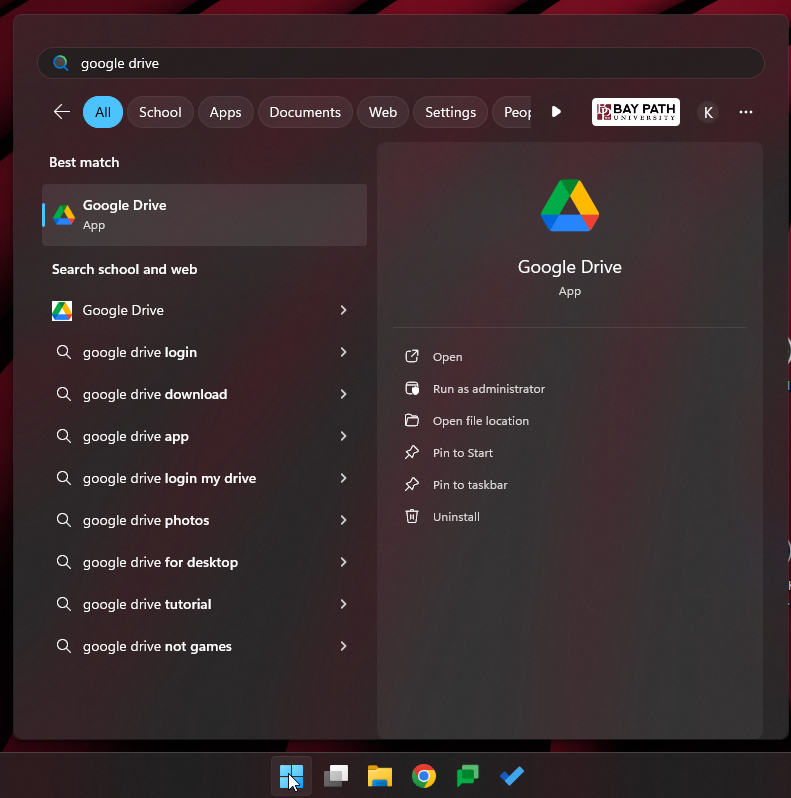Image resolution: width=791 pixels, height=798 pixels.
Task: Expand the 'google drive tutorial' suggestion chevron
Action: (343, 604)
